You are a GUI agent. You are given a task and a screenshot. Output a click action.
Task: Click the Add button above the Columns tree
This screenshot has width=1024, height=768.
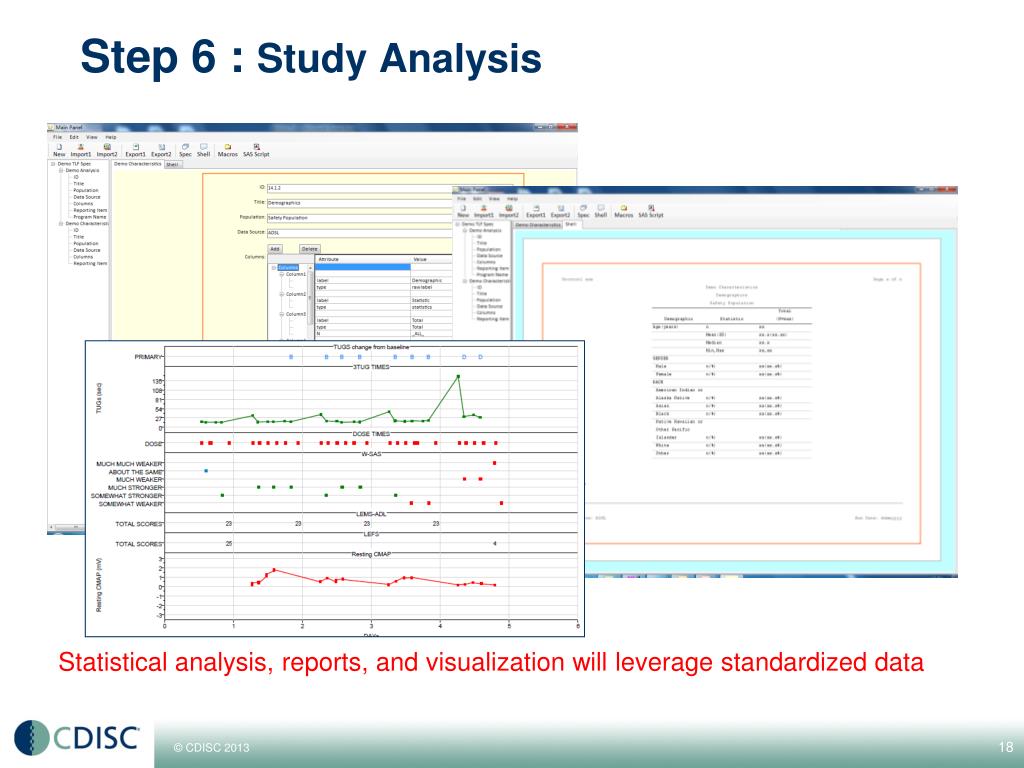point(275,249)
